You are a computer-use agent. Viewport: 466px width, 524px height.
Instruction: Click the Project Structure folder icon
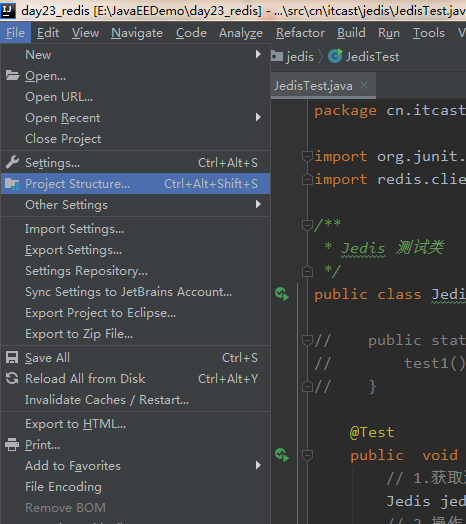tap(12, 183)
